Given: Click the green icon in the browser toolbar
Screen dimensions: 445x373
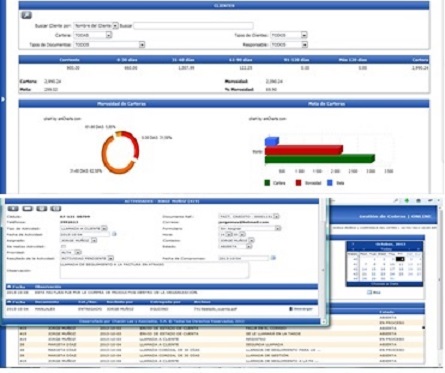Looking at the screenshot, I should [x=407, y=201].
